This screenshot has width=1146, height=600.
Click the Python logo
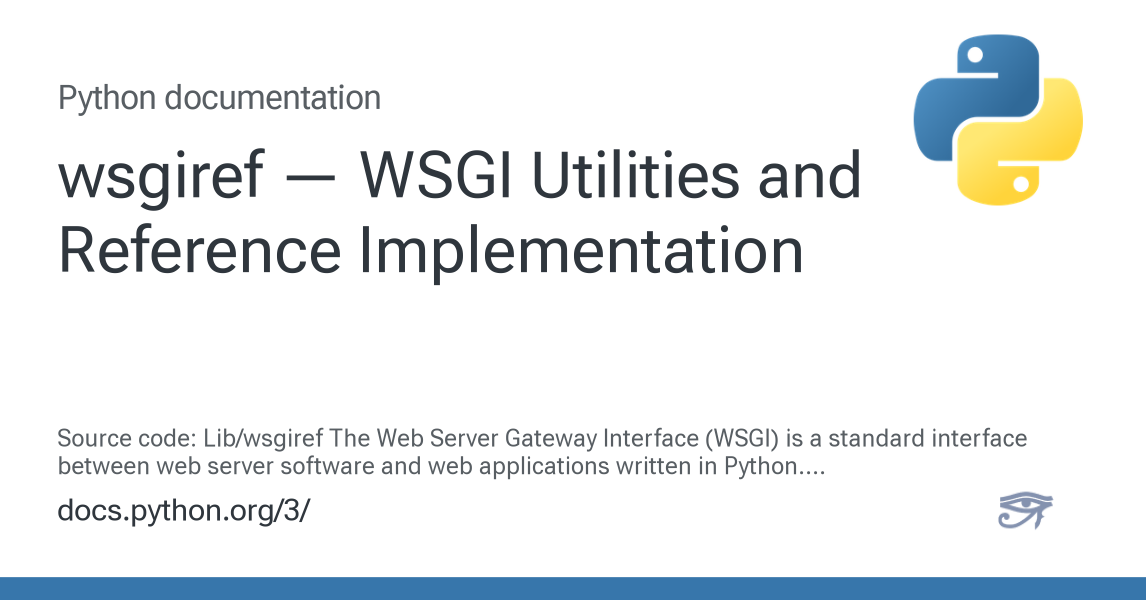click(998, 120)
